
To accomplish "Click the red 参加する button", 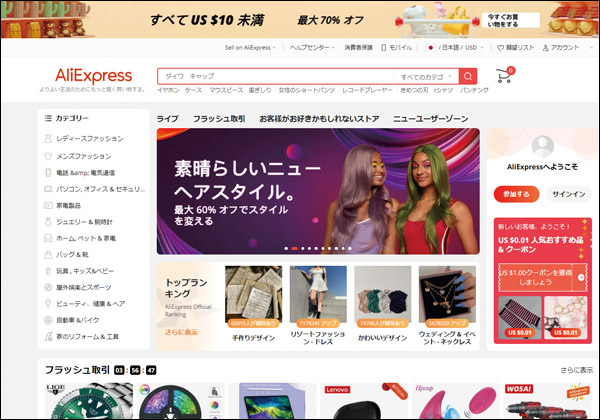I will (x=516, y=194).
